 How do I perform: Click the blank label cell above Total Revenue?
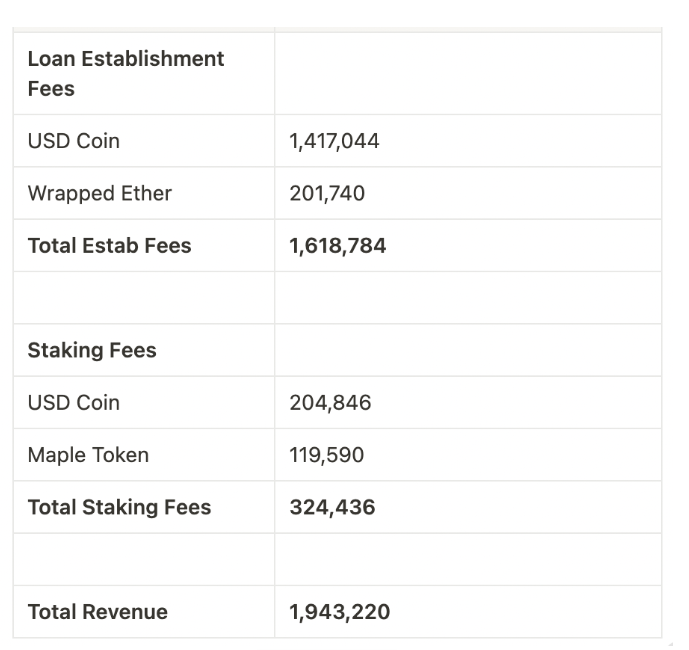[144, 559]
